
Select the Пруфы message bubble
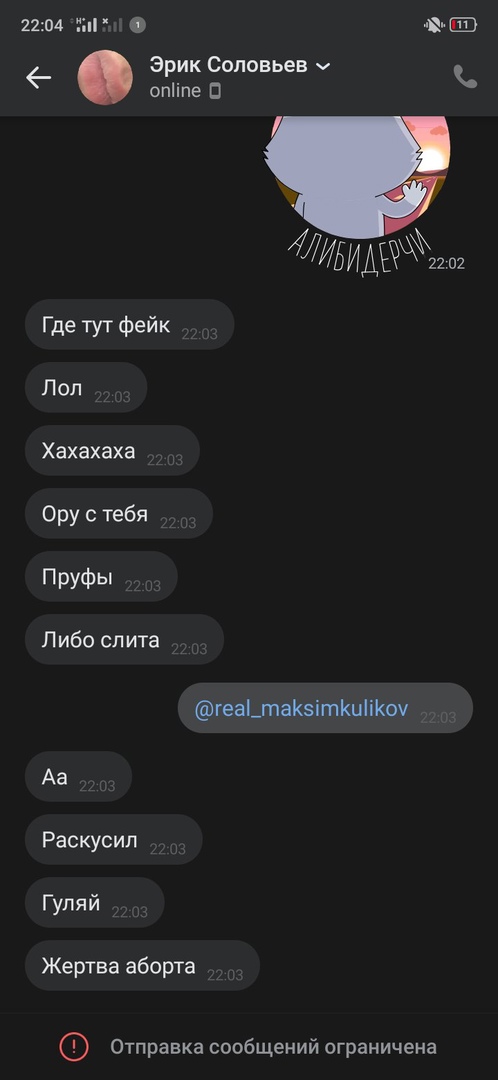[x=101, y=577]
